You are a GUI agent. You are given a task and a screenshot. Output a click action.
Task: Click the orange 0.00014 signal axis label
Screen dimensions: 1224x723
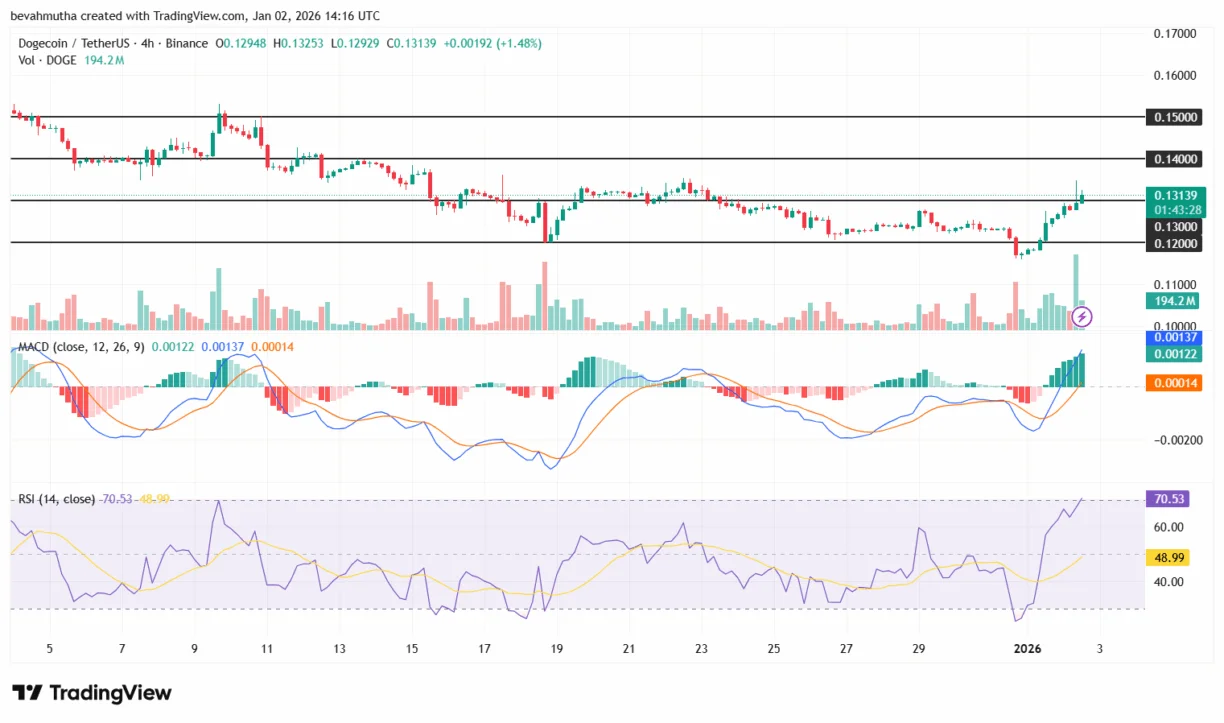(1172, 383)
